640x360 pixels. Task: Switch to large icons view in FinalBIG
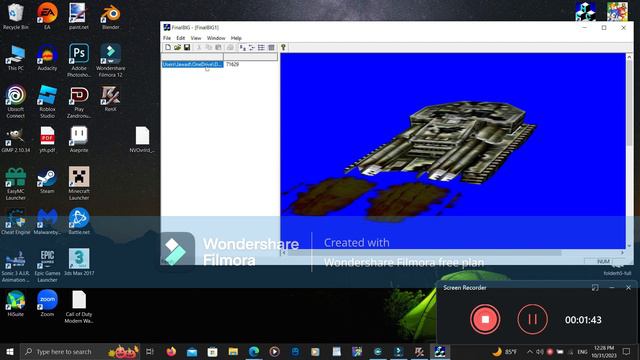click(242, 47)
